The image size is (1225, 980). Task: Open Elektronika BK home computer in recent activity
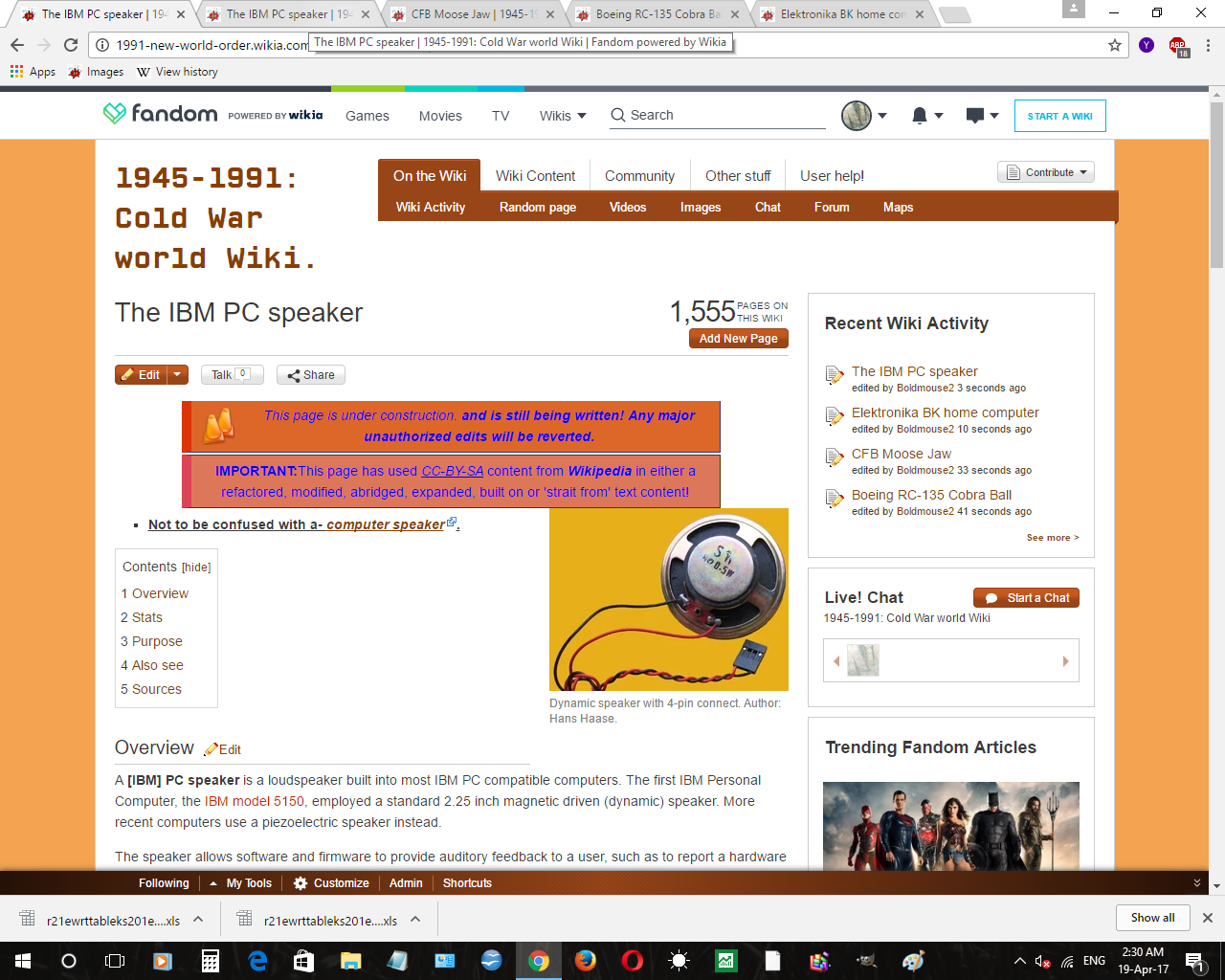coord(946,412)
